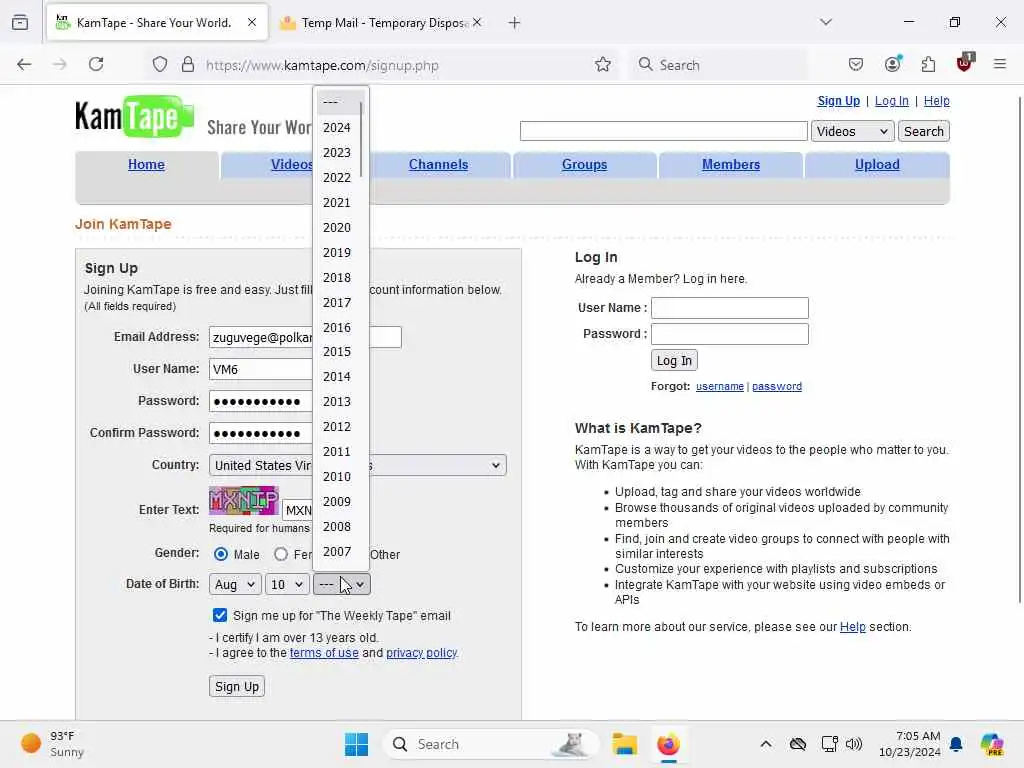Click the Sign Up form button
This screenshot has width=1024, height=768.
tap(237, 686)
